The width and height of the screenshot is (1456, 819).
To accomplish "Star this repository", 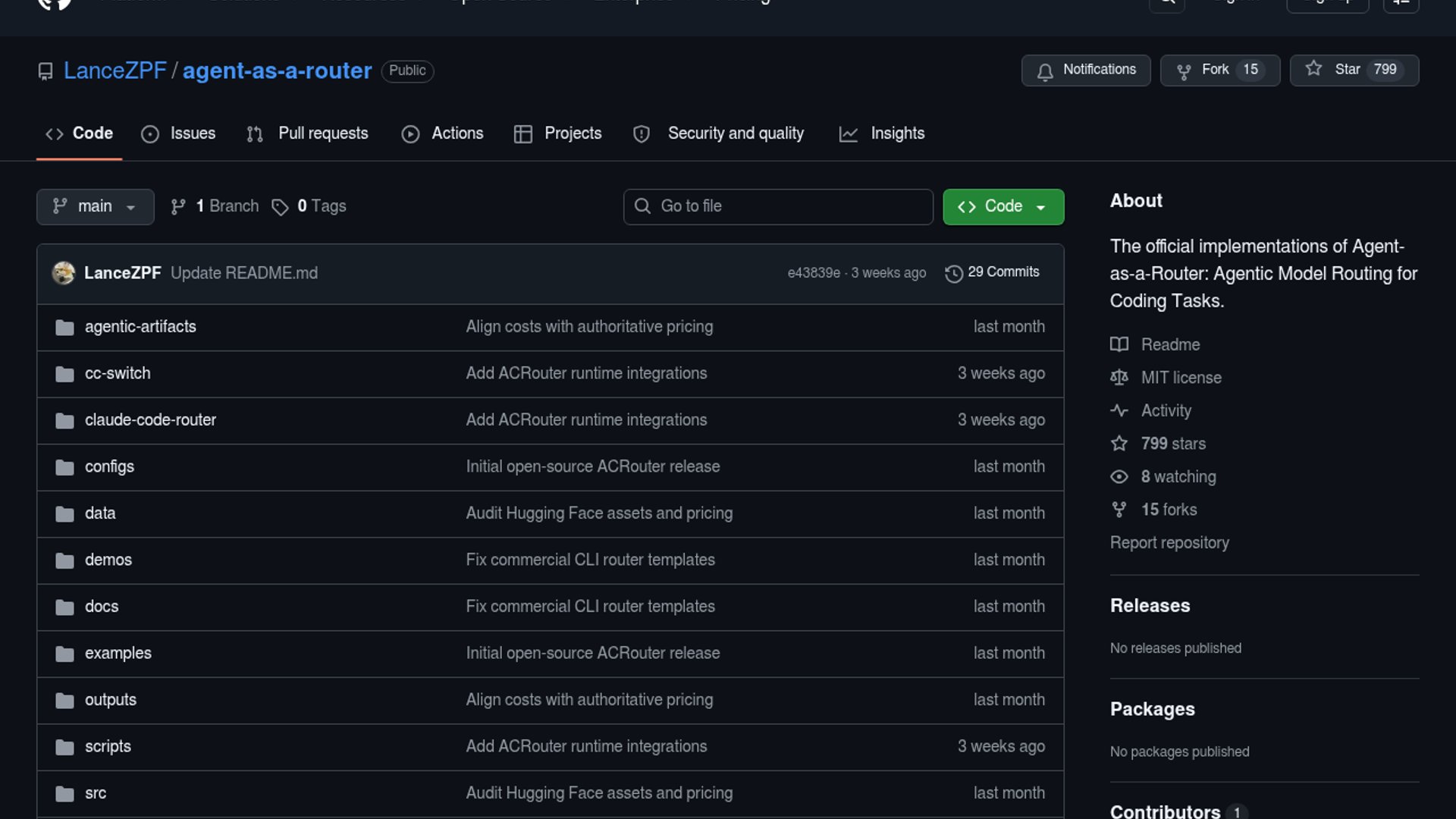I will [1354, 70].
